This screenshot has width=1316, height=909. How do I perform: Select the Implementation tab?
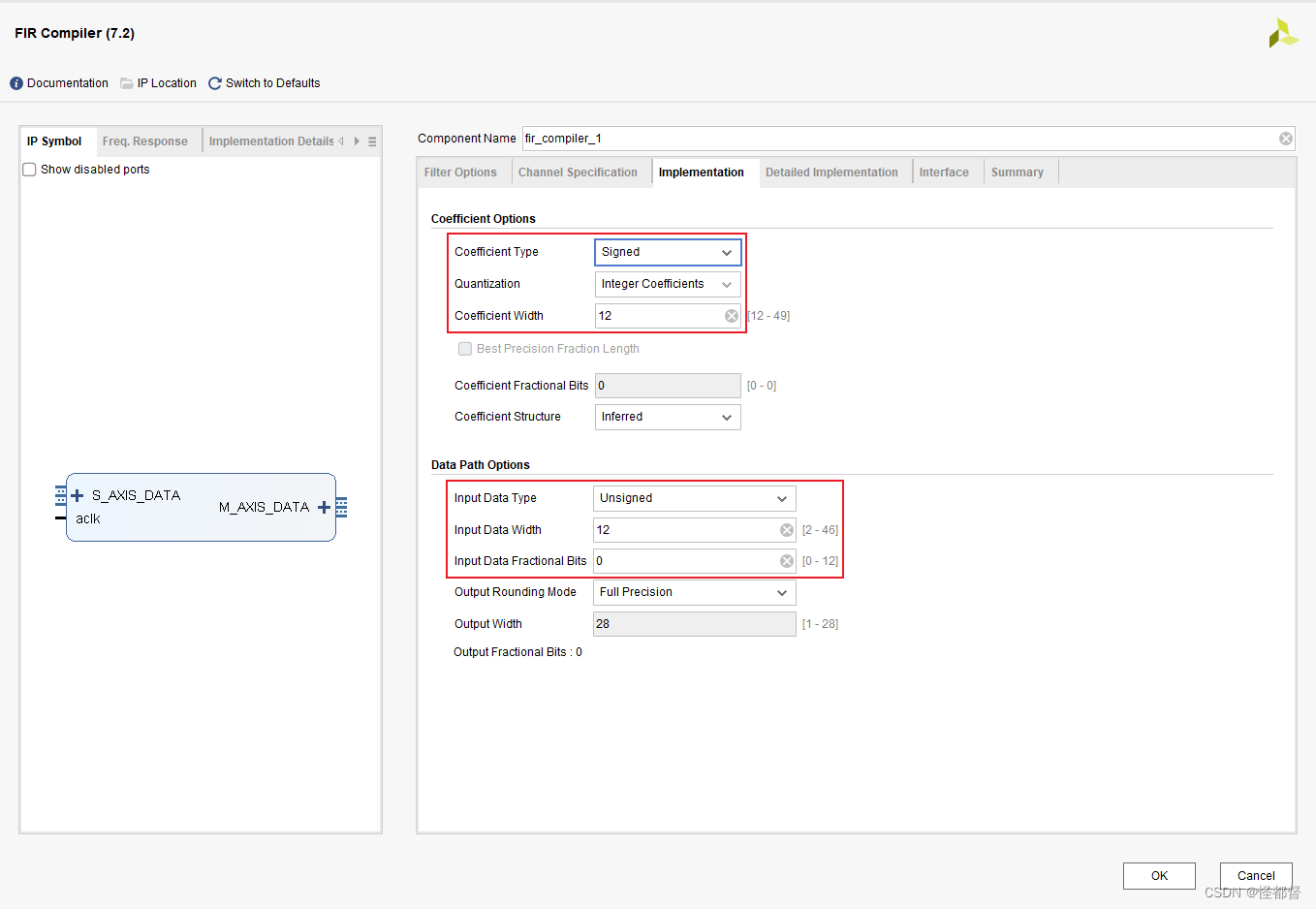tap(702, 172)
